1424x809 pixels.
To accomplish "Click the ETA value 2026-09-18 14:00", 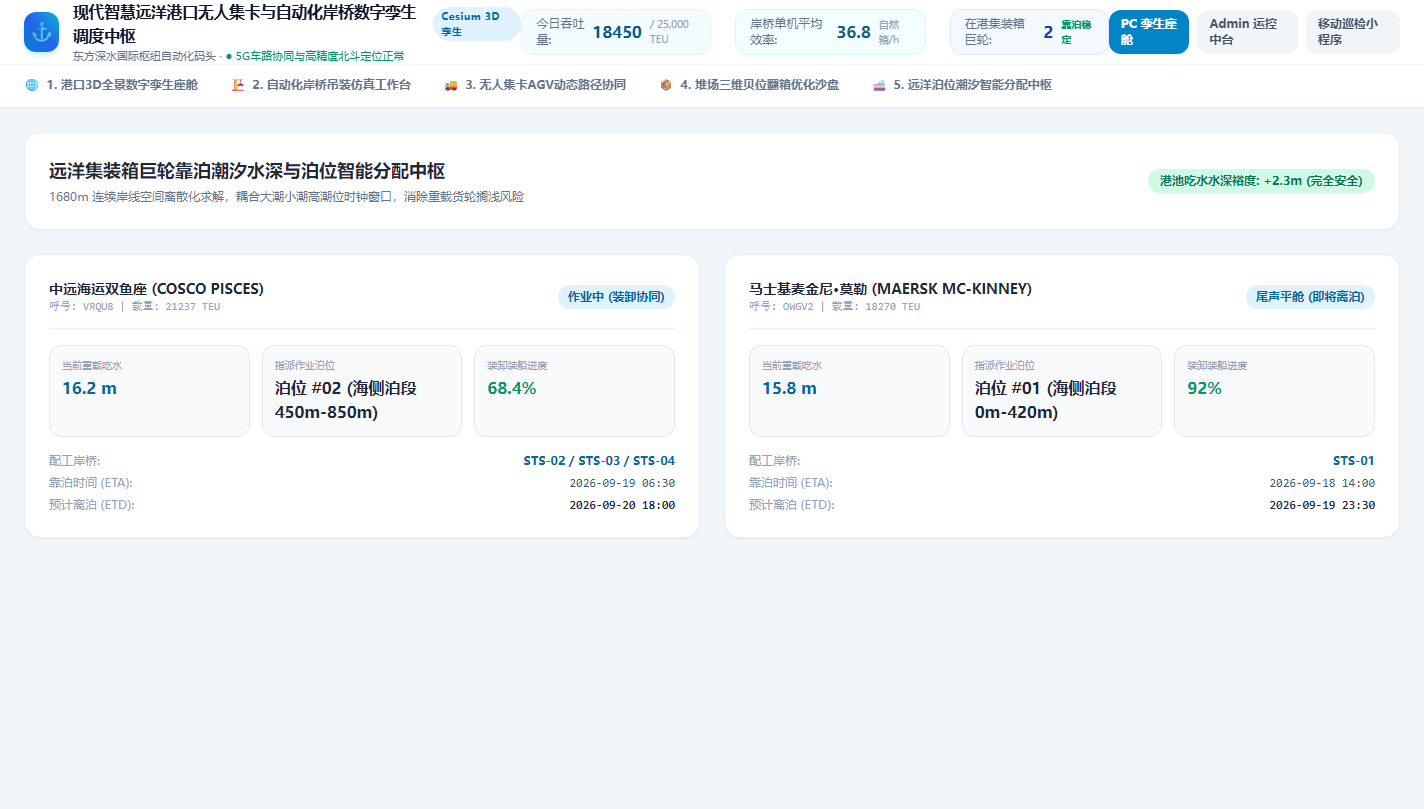I will click(x=1322, y=483).
